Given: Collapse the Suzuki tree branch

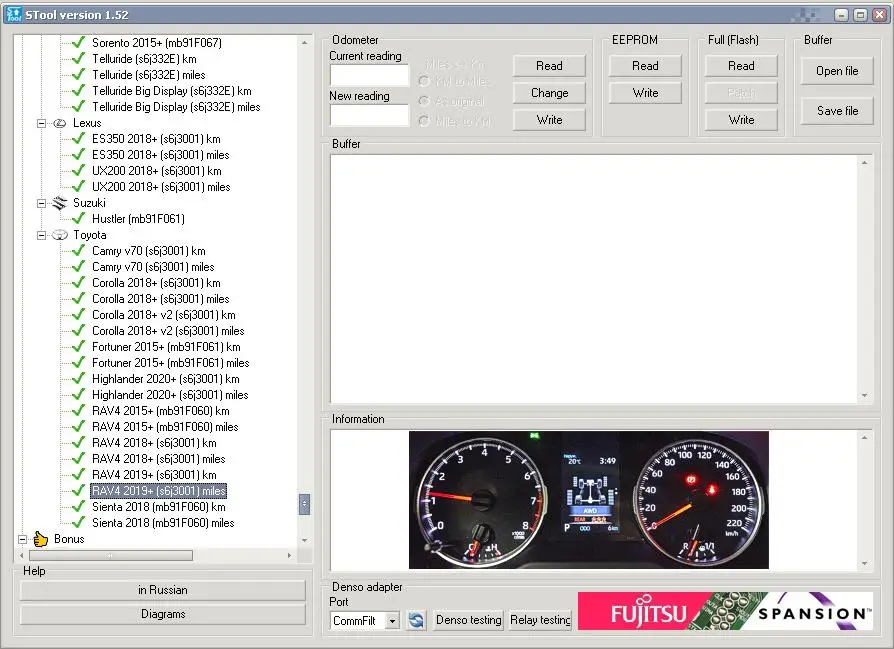Looking at the screenshot, I should [x=41, y=203].
